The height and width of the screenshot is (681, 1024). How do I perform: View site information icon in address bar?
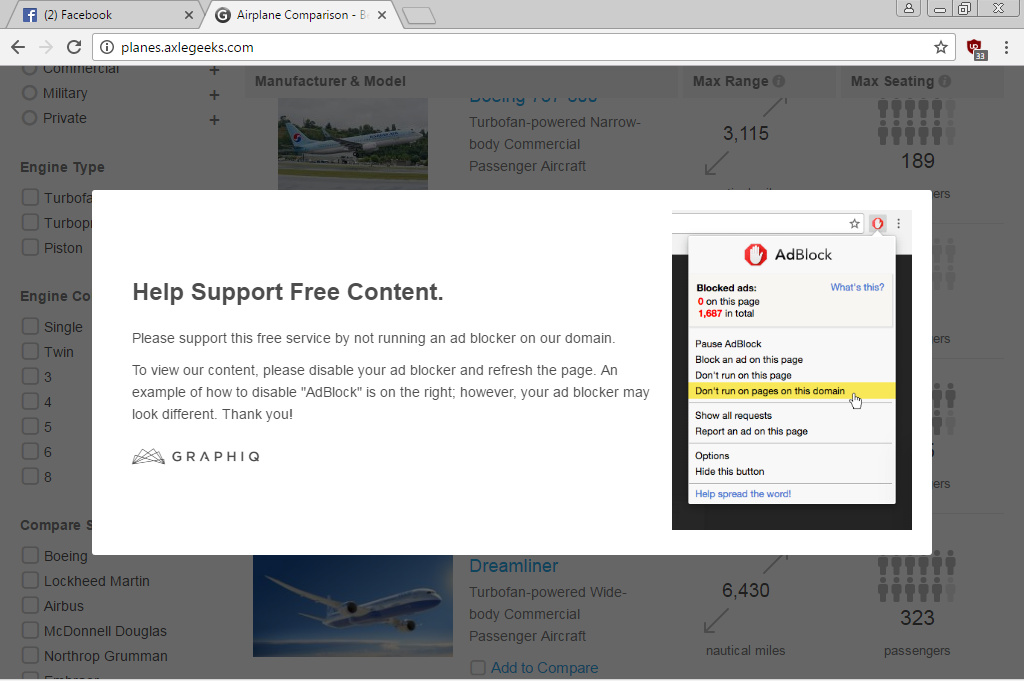coord(107,47)
